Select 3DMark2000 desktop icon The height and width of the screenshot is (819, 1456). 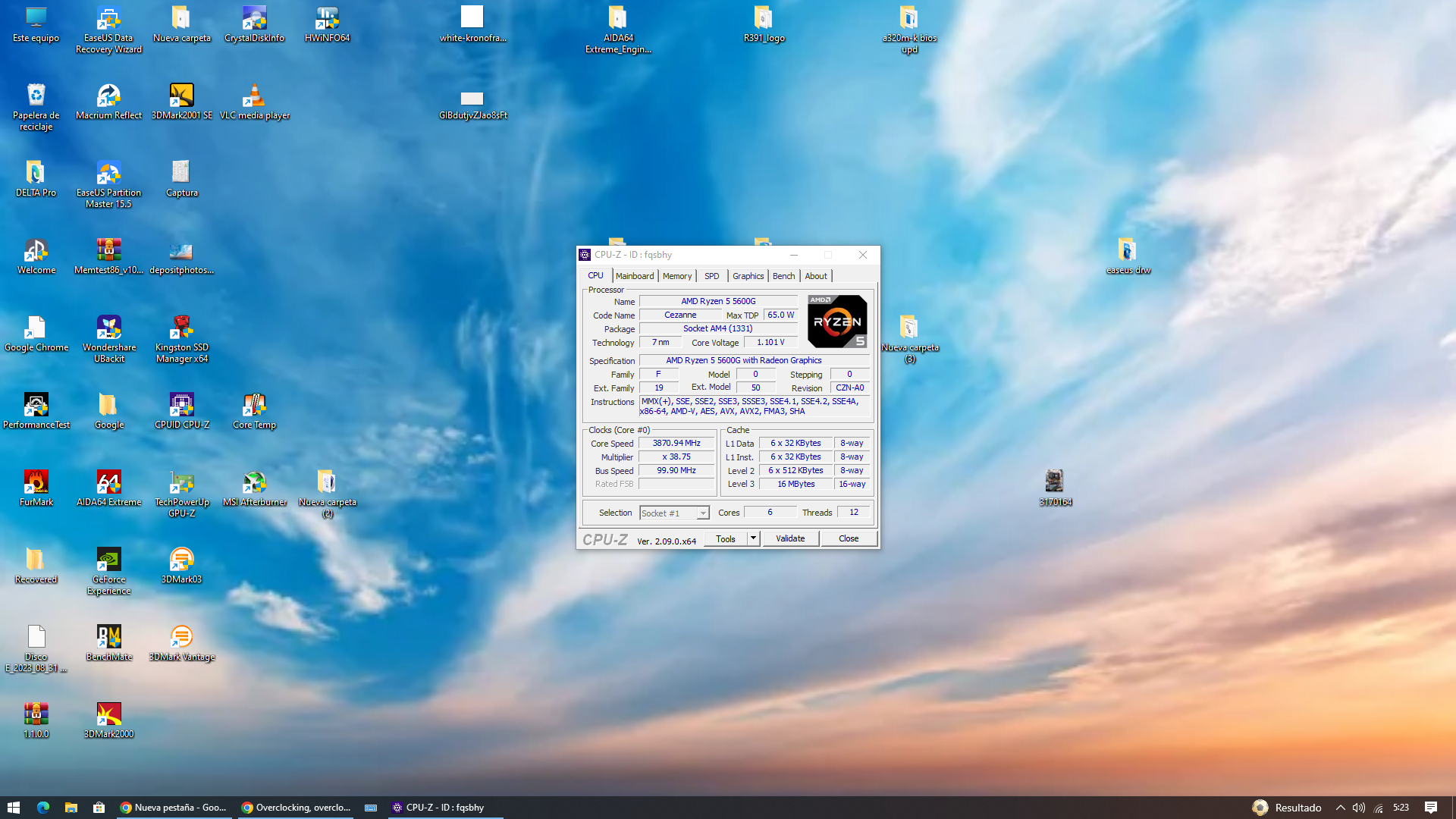tap(108, 720)
